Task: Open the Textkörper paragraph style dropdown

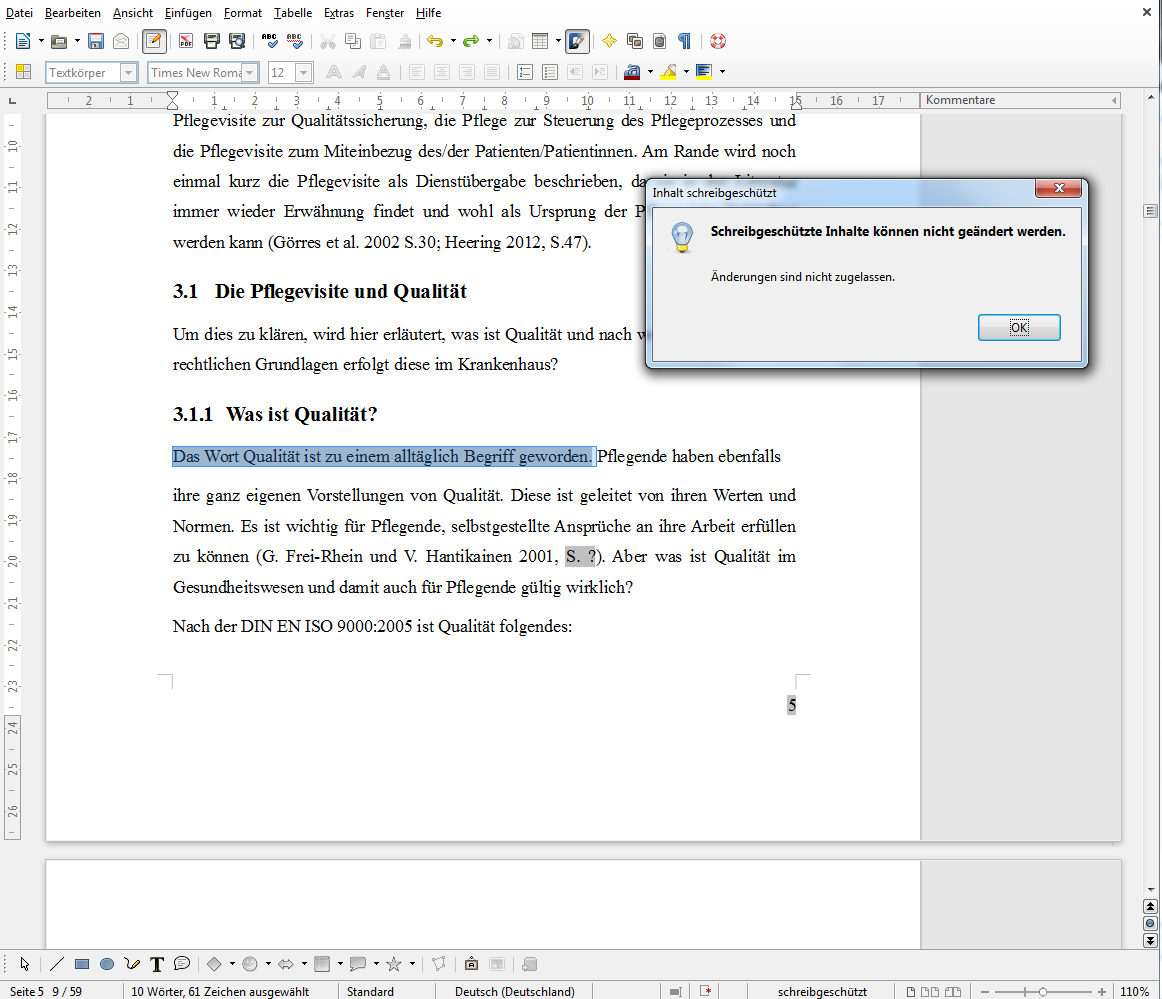Action: coord(128,73)
